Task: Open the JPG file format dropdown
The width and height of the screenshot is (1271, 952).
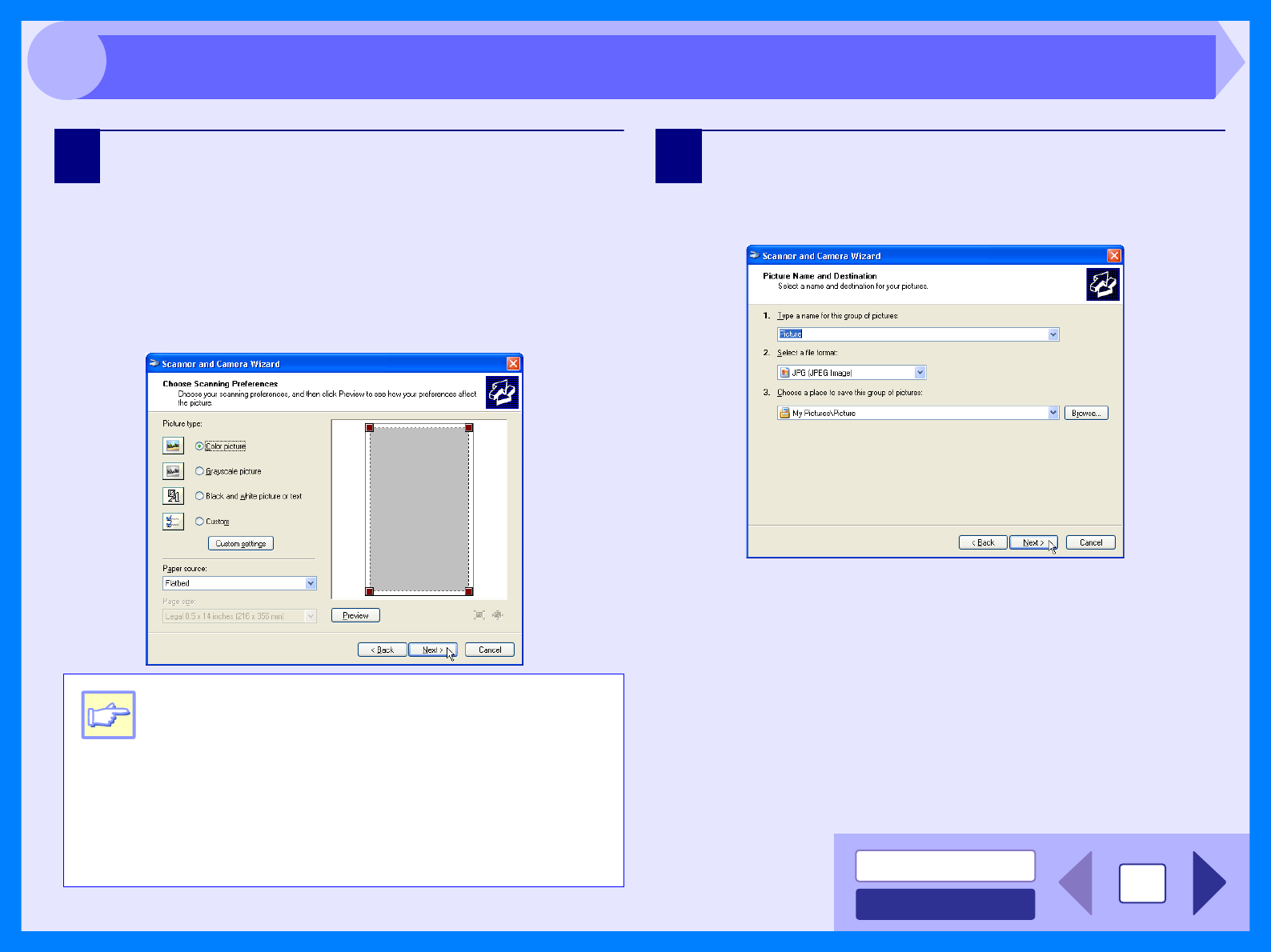Action: (x=852, y=372)
